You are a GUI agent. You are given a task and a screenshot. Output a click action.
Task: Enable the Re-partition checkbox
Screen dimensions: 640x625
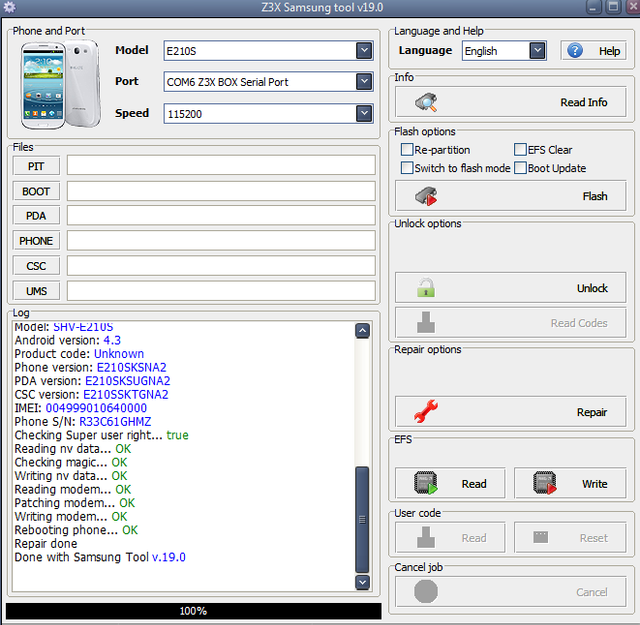pos(407,149)
